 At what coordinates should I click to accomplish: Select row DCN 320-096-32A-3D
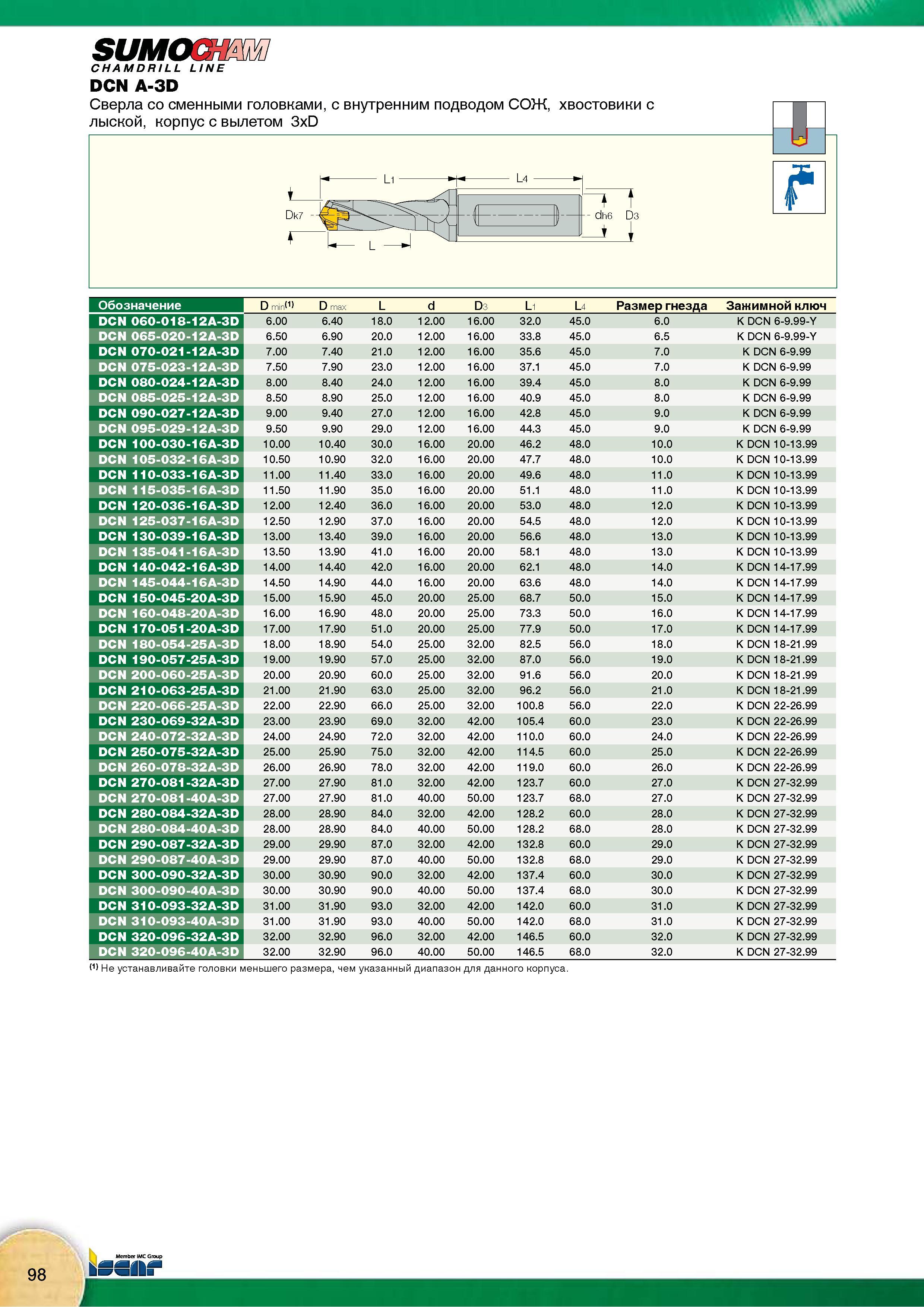462,936
